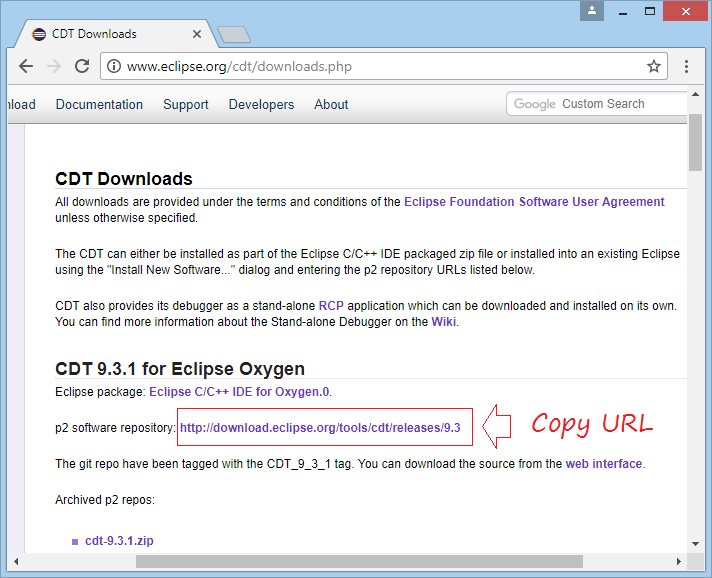This screenshot has width=712, height=578.
Task: Go back using the browser back arrow
Action: 26,66
